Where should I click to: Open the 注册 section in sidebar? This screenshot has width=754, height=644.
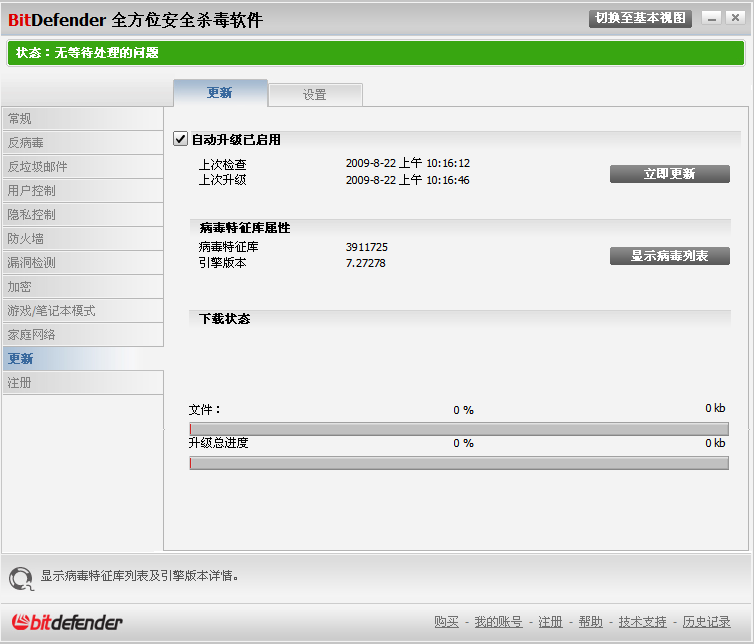[83, 383]
